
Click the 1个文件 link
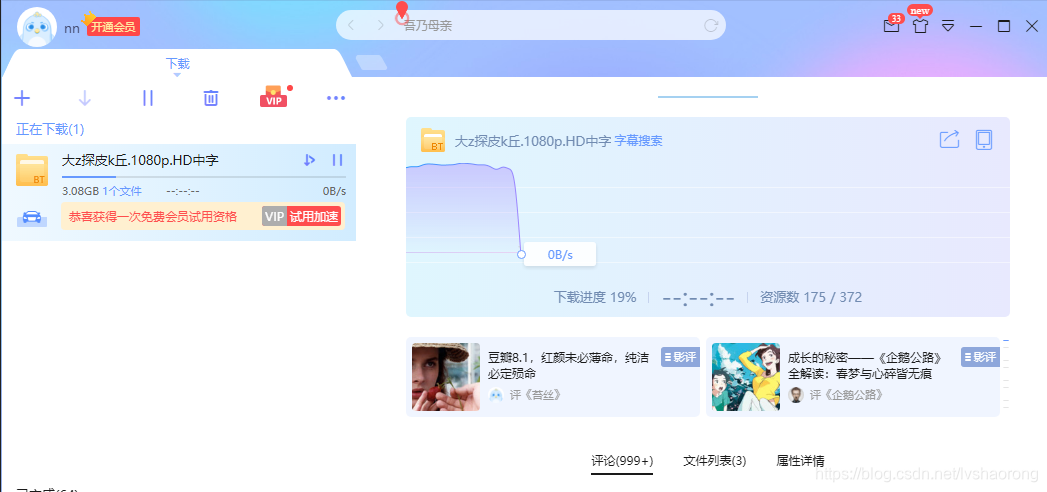(x=122, y=191)
